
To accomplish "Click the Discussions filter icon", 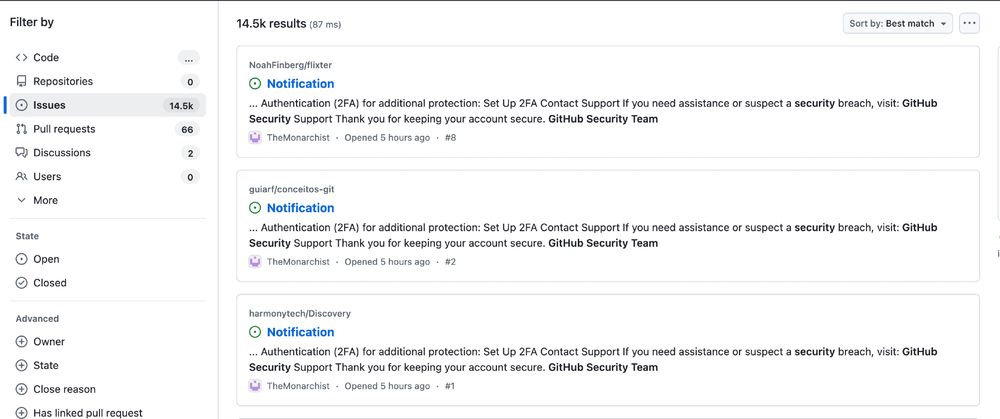I will tap(22, 153).
